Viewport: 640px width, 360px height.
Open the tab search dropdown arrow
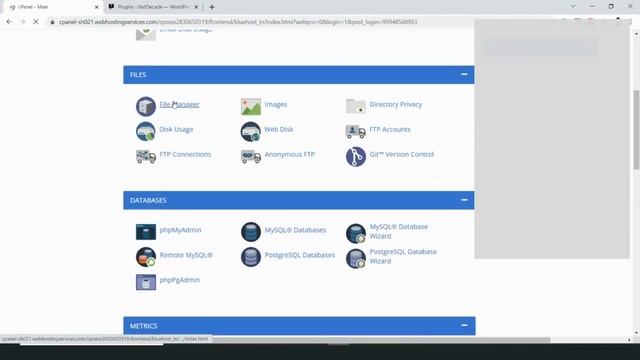pos(573,7)
